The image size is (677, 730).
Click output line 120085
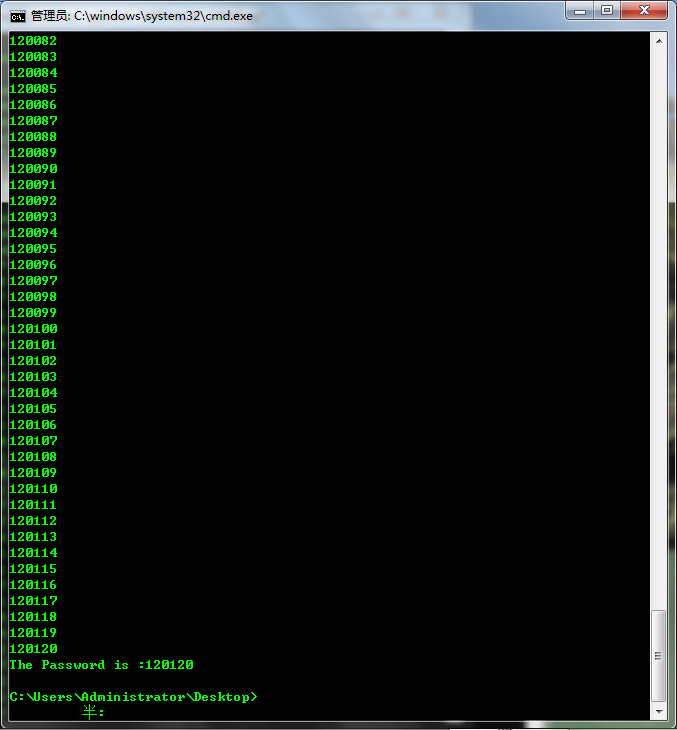click(x=33, y=89)
